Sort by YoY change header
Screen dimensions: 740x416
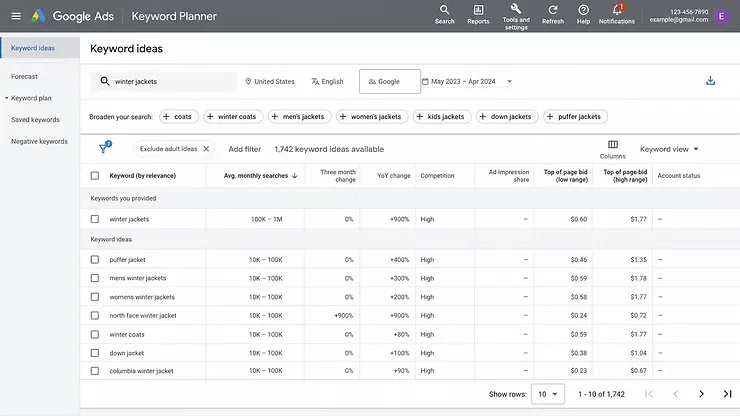pyautogui.click(x=394, y=176)
